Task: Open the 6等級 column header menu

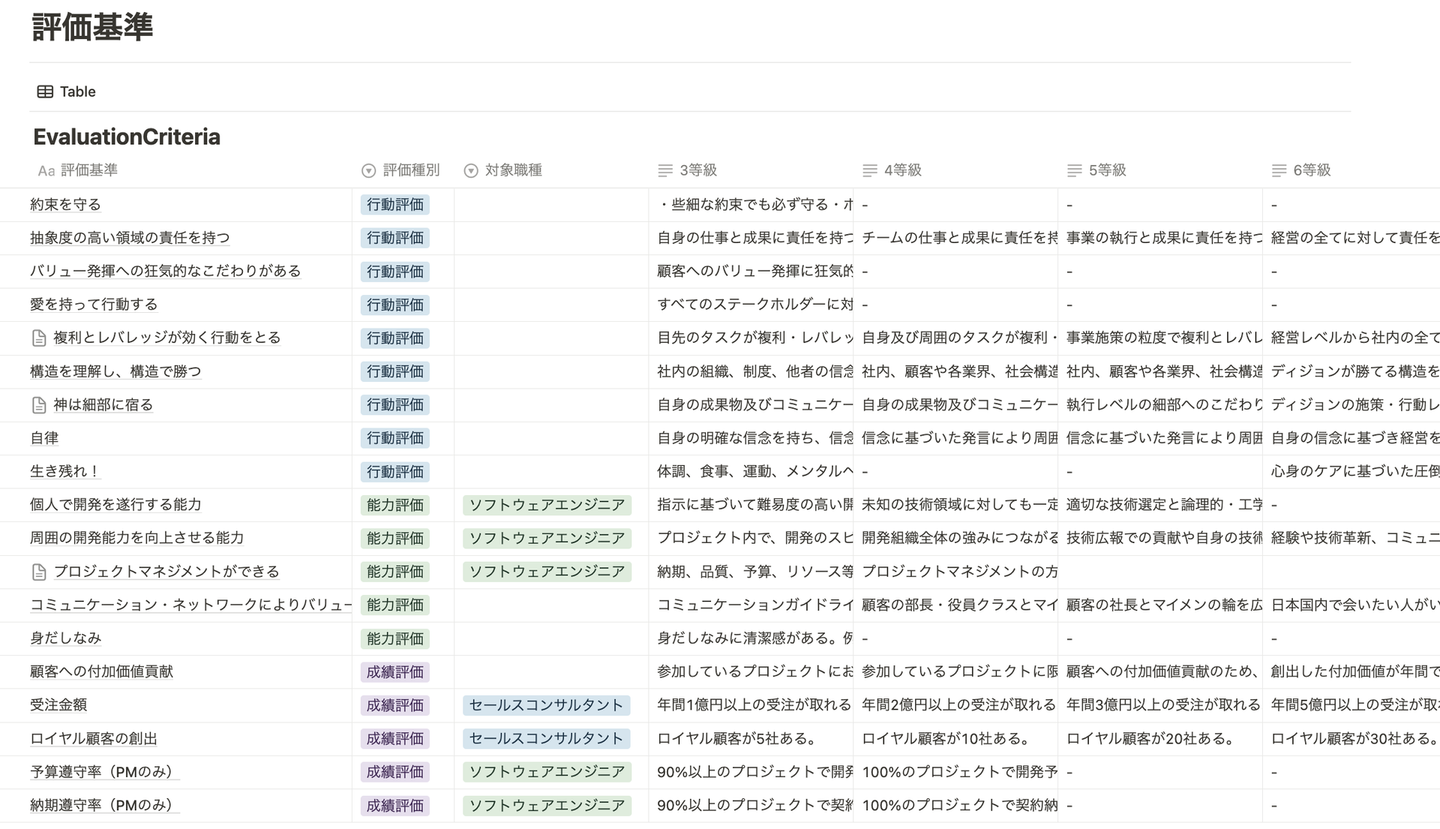Action: pyautogui.click(x=1311, y=171)
